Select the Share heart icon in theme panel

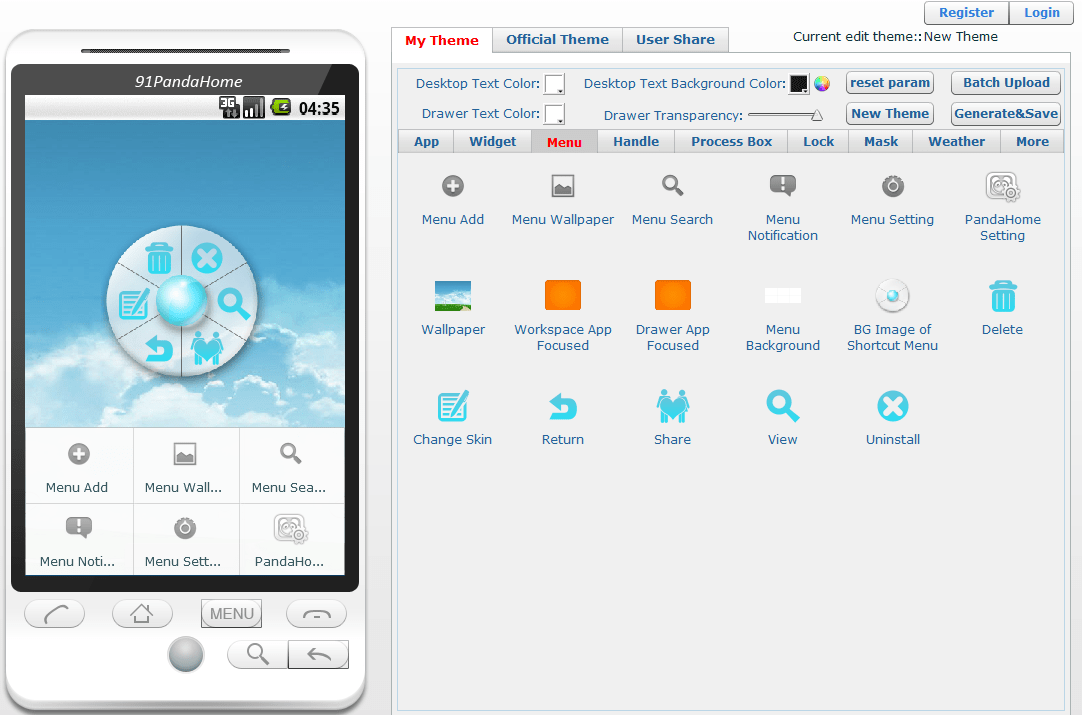click(x=672, y=406)
